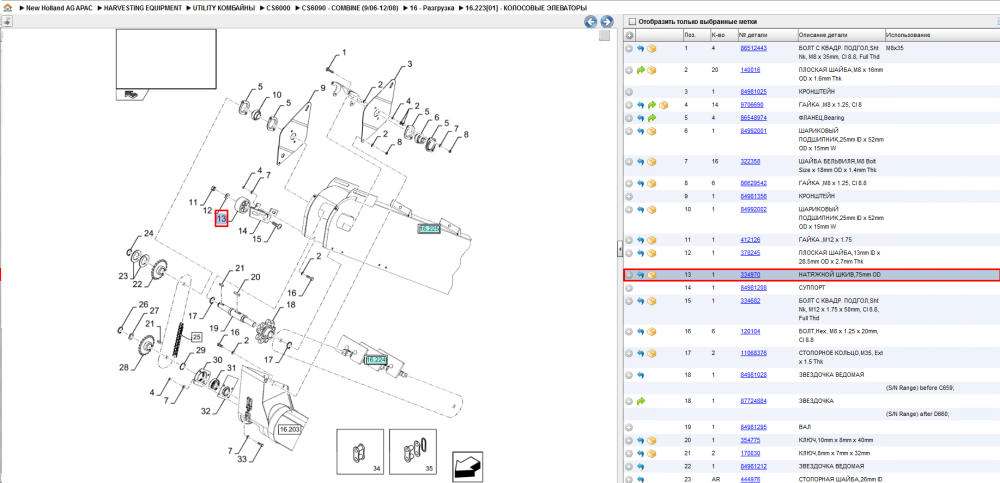Click the gray square button atop diagram
The height and width of the screenshot is (483, 1000).
[605, 36]
